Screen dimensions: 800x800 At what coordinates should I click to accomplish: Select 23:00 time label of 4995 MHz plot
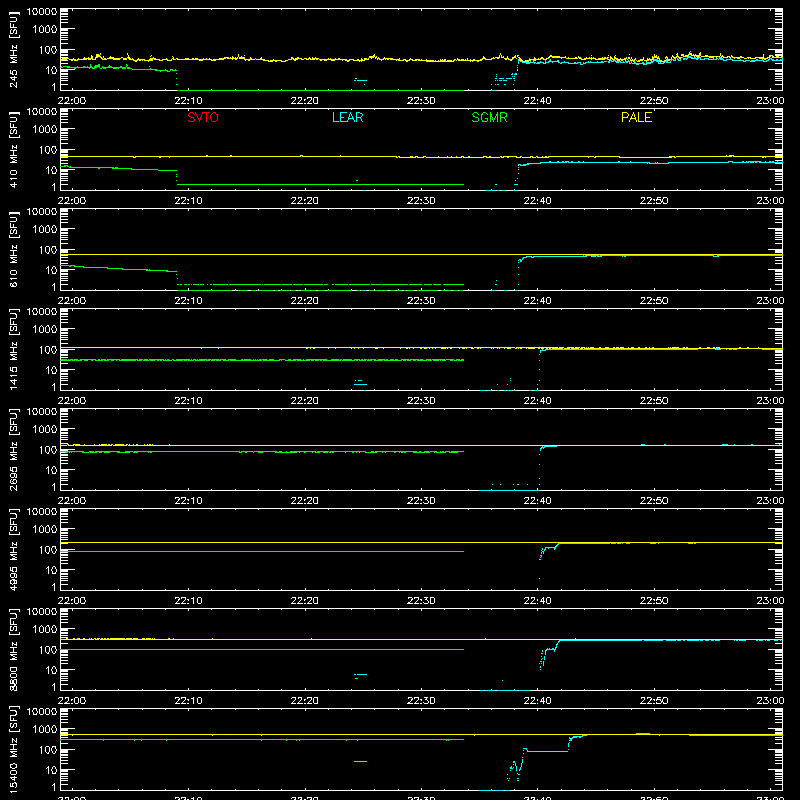click(x=770, y=601)
